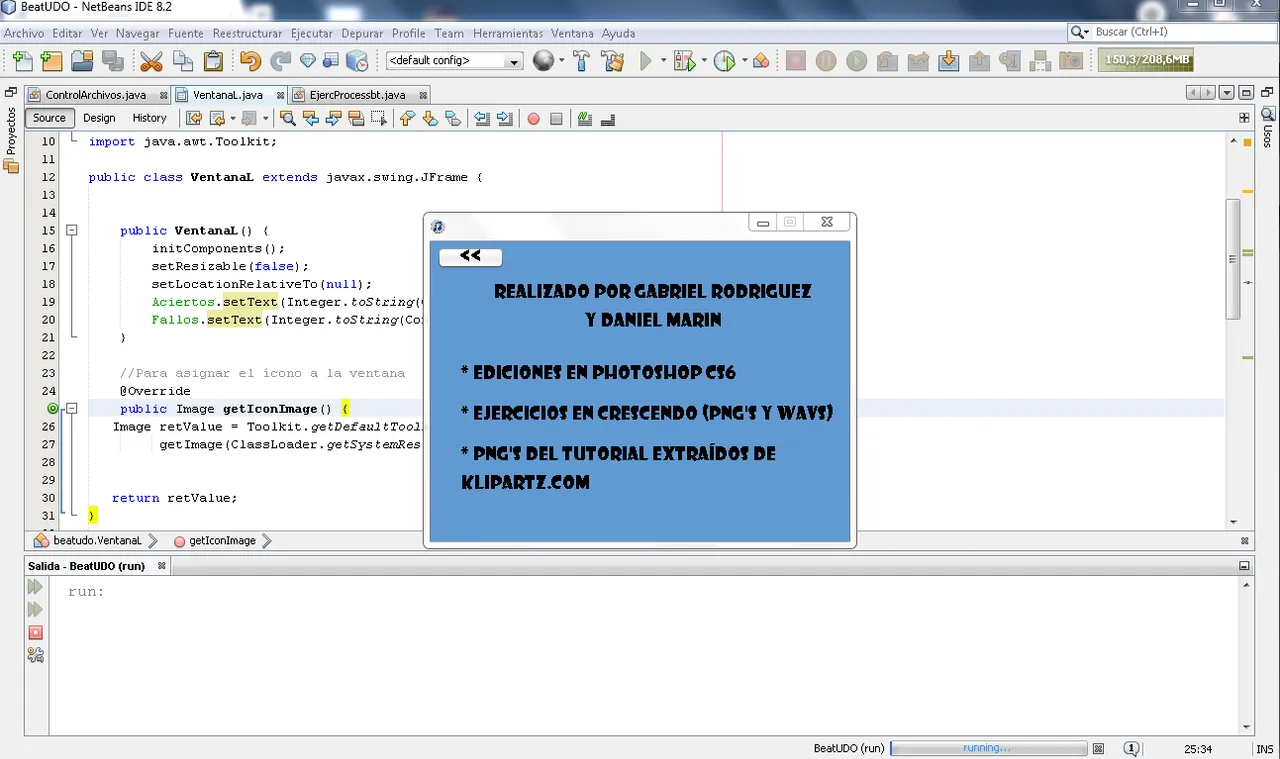Screen dimensions: 1280x759
Task: Open the Reestructurar menu
Action: 248,33
